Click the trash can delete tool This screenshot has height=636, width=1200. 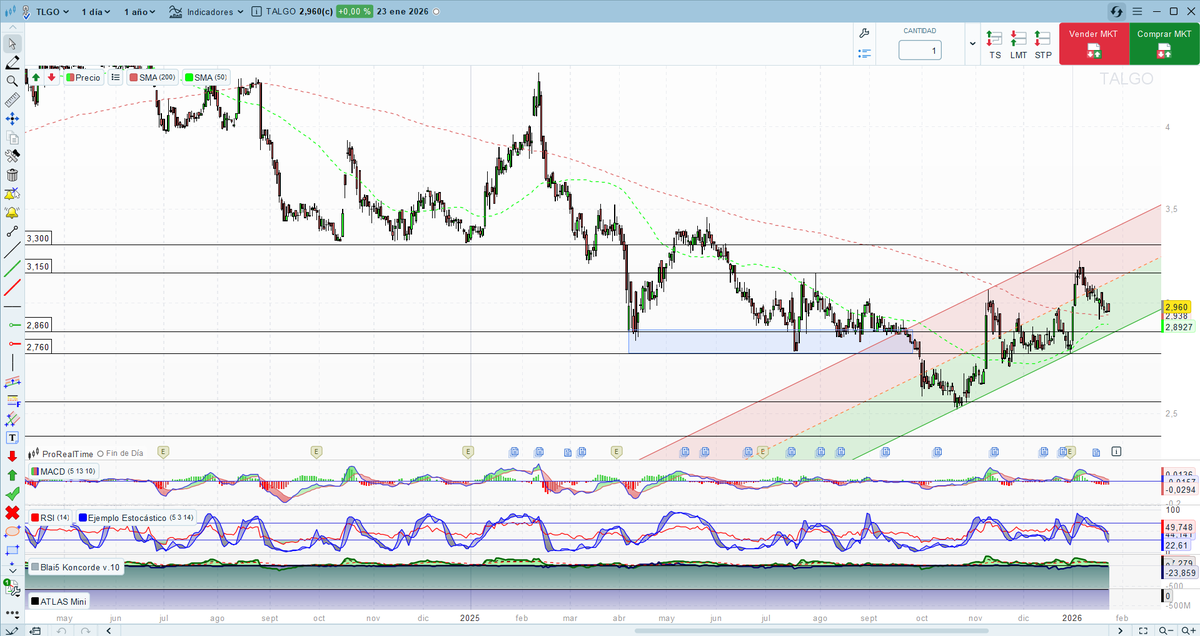tap(12, 176)
